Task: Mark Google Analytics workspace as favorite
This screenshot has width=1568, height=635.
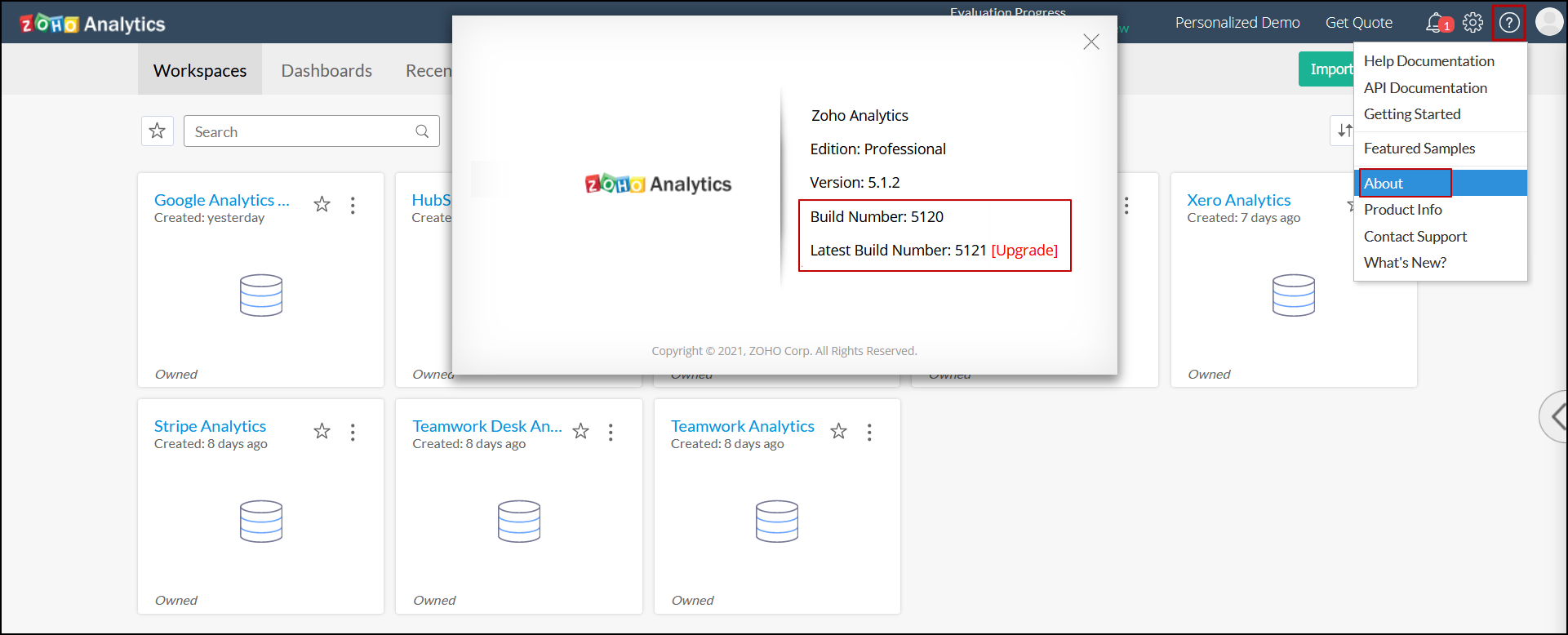Action: click(322, 204)
